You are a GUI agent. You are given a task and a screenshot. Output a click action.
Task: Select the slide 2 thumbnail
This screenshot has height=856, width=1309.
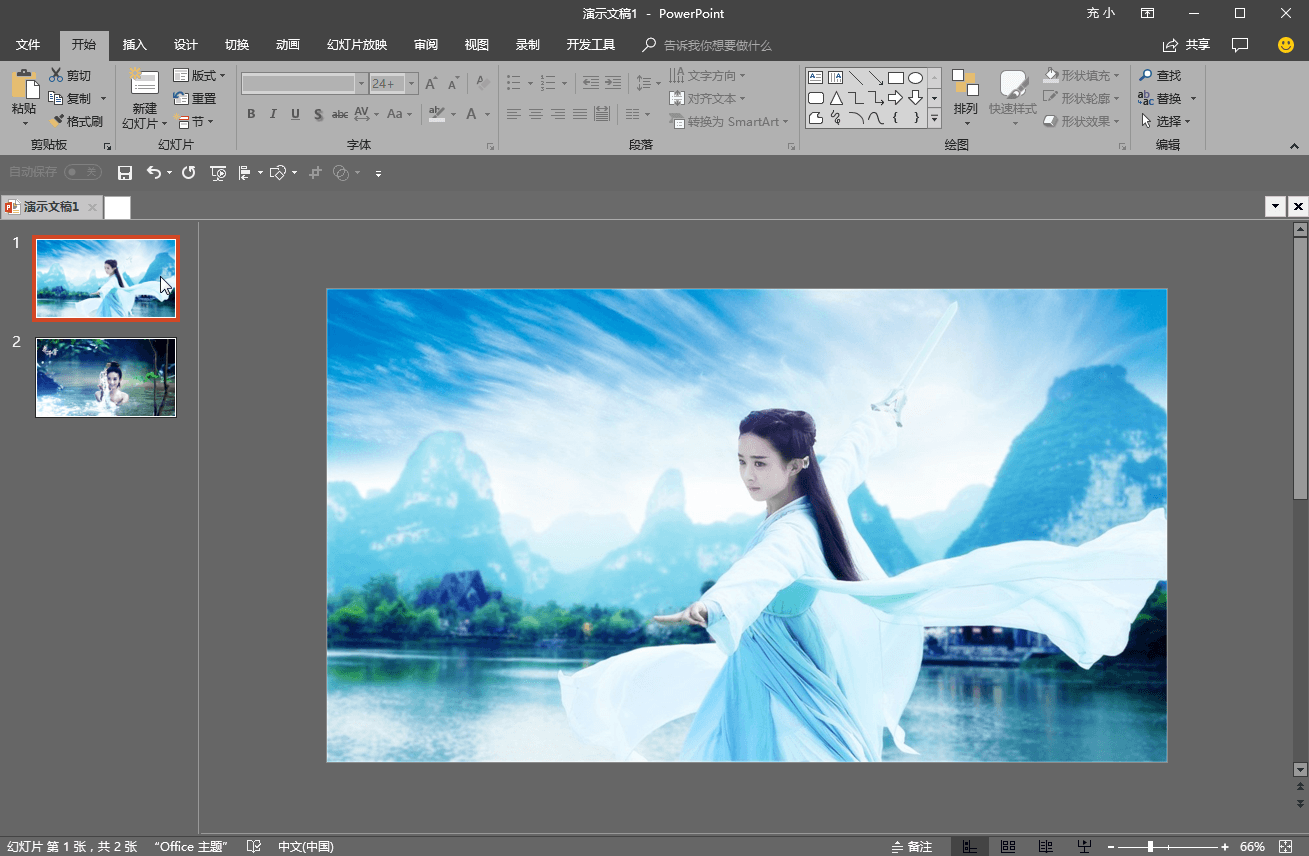tap(106, 377)
